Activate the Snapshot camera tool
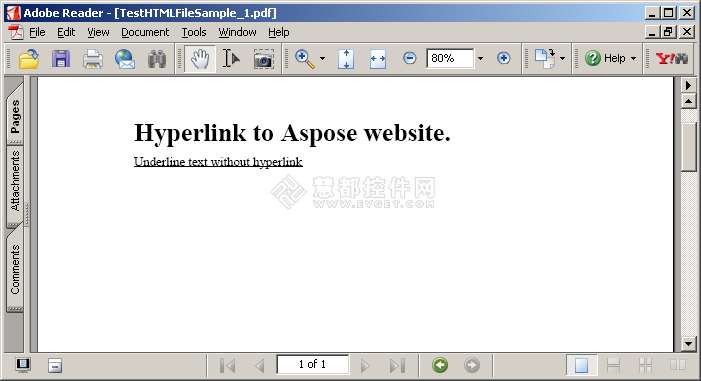Viewport: 701px width, 381px height. pos(264,59)
